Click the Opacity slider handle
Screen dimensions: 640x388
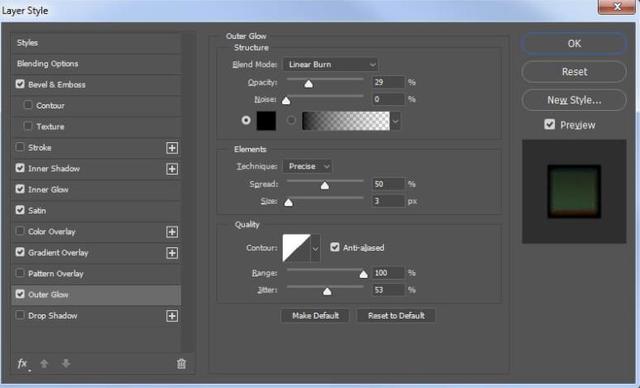coord(309,84)
